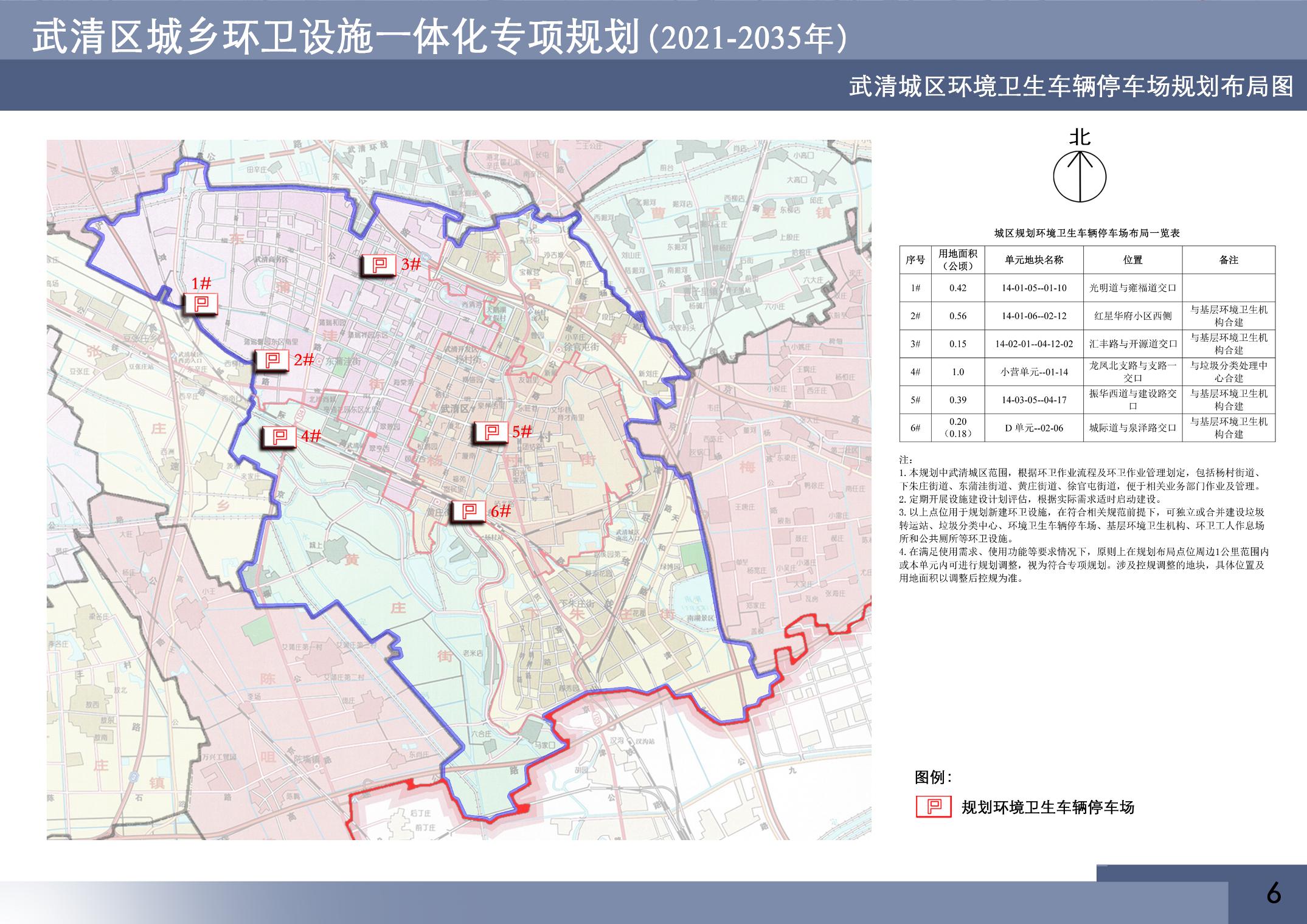Viewport: 1307px width, 924px height.
Task: Click the 武清区 star label on the map
Action: (452, 407)
